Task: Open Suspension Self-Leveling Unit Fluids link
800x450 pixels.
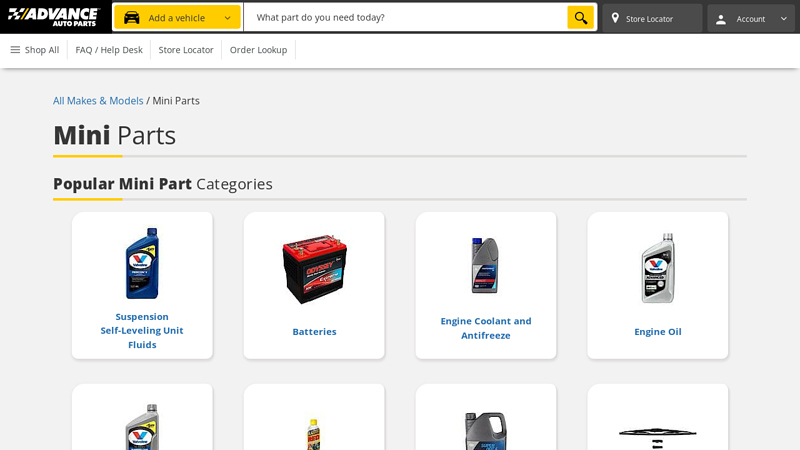Action: click(142, 331)
